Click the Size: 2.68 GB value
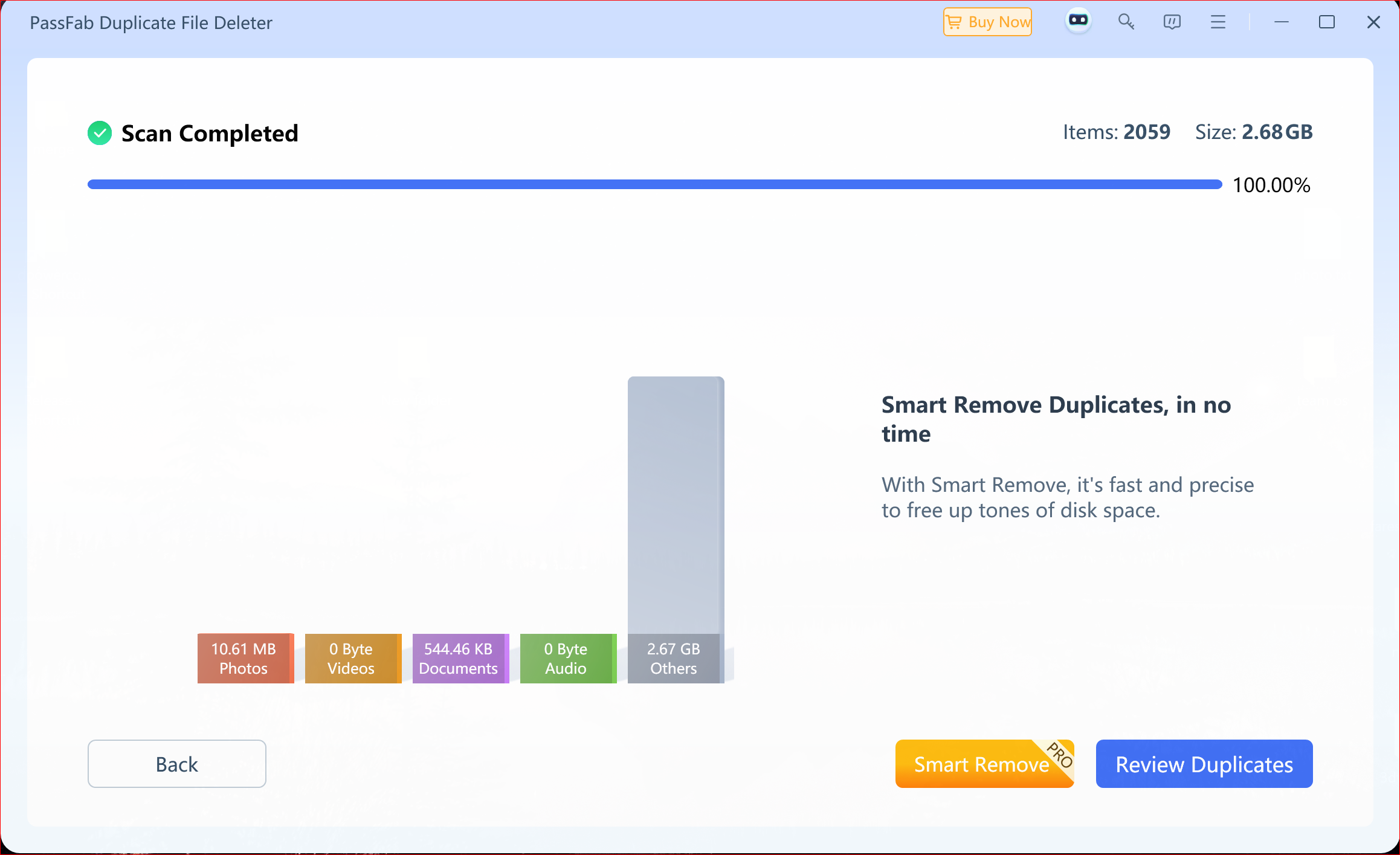Image resolution: width=1400 pixels, height=855 pixels. click(1254, 132)
